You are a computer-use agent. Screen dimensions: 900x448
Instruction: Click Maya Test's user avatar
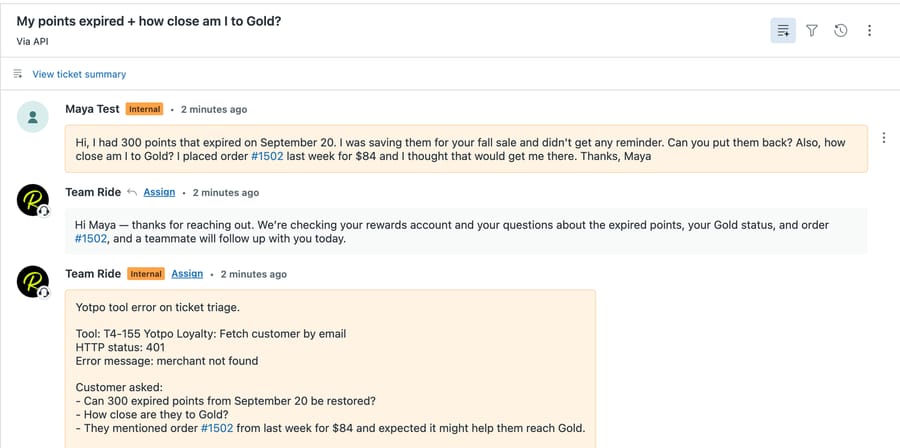click(33, 117)
